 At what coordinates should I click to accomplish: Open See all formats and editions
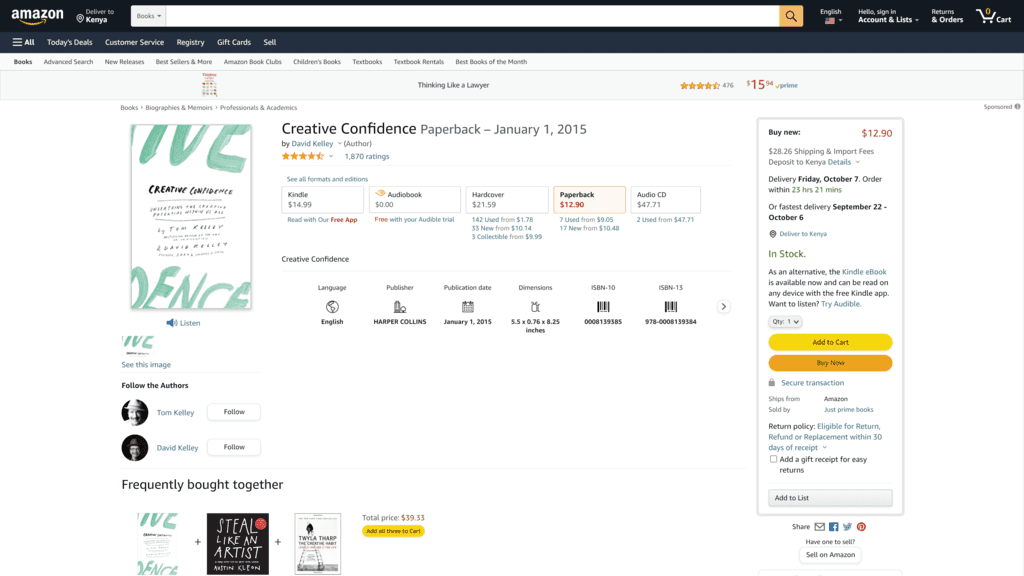pyautogui.click(x=327, y=179)
